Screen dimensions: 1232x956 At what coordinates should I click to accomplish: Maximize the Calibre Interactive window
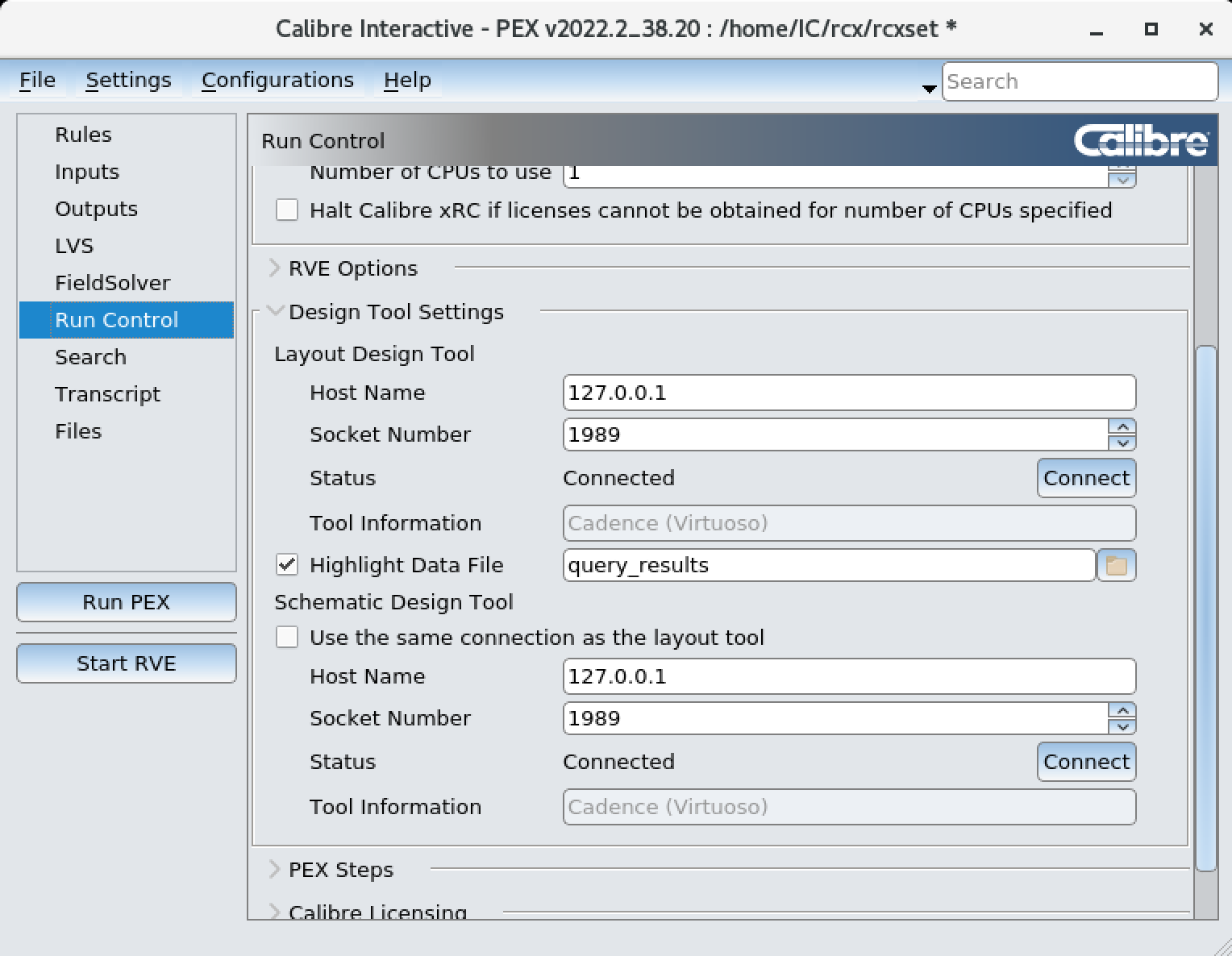1151,29
